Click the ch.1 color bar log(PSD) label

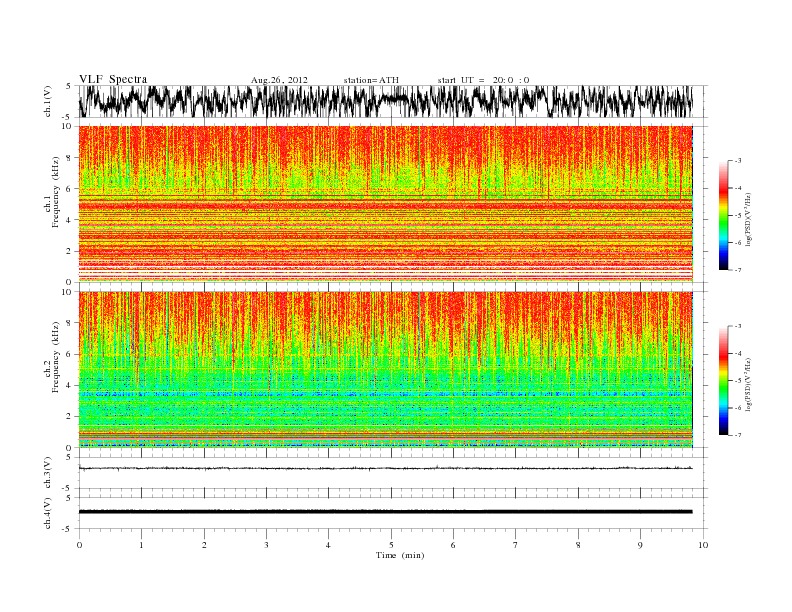click(x=748, y=219)
